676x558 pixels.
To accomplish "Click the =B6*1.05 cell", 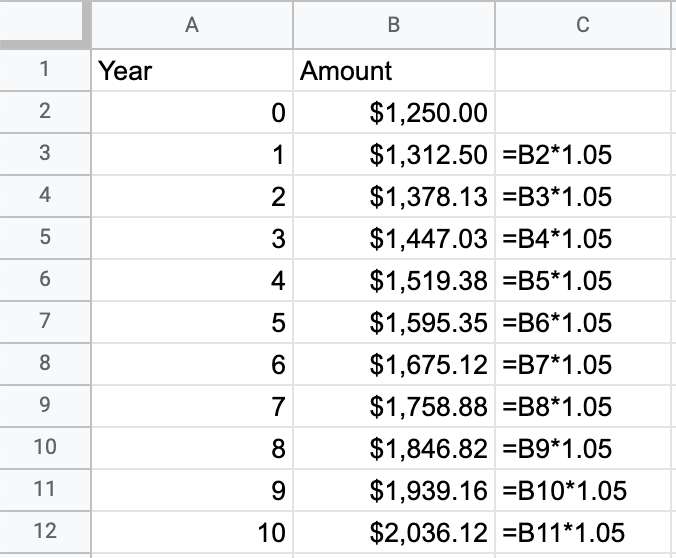I will click(583, 322).
